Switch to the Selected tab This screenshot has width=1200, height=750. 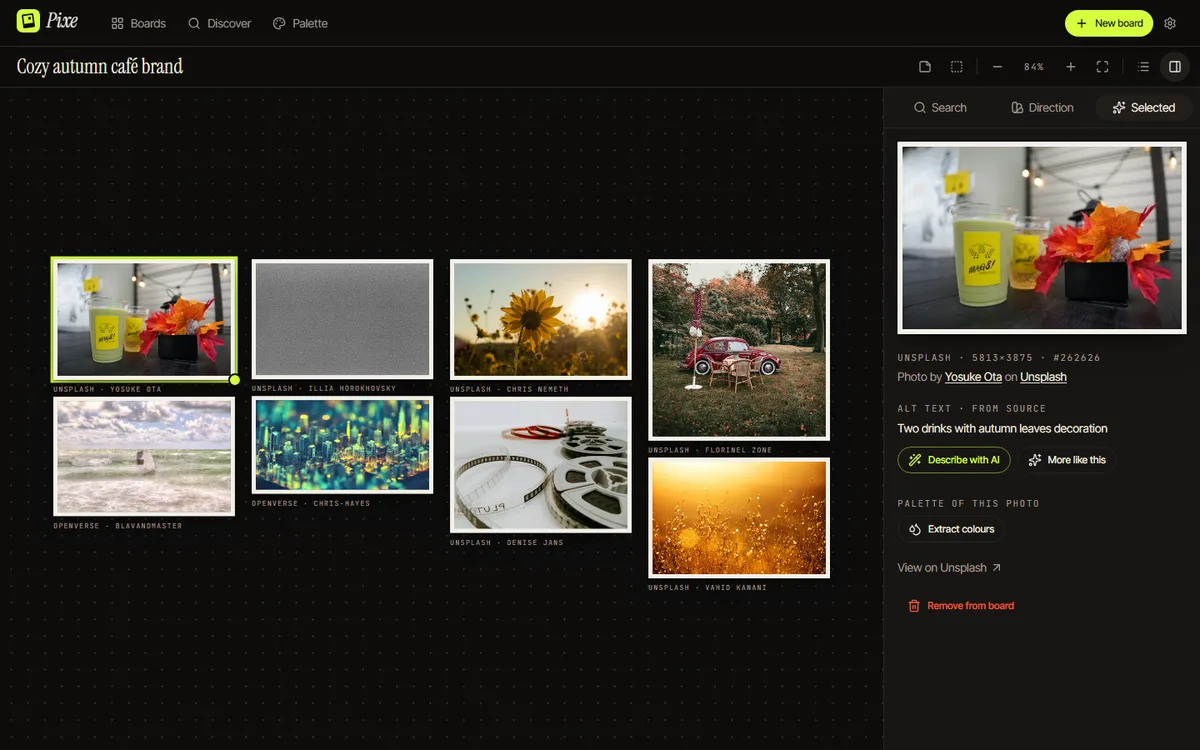[x=1144, y=108]
